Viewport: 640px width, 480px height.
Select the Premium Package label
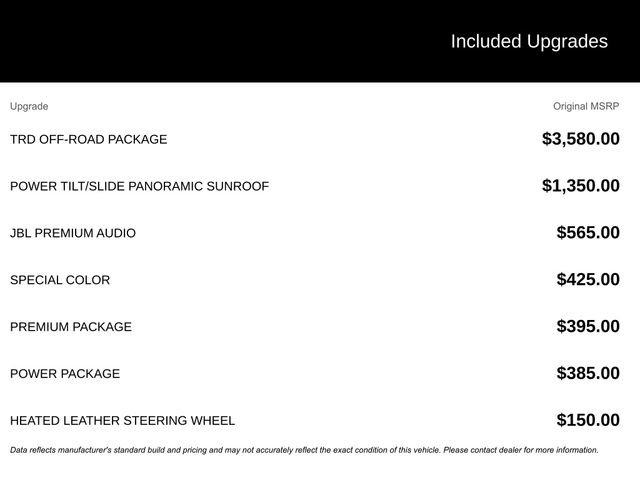point(71,327)
